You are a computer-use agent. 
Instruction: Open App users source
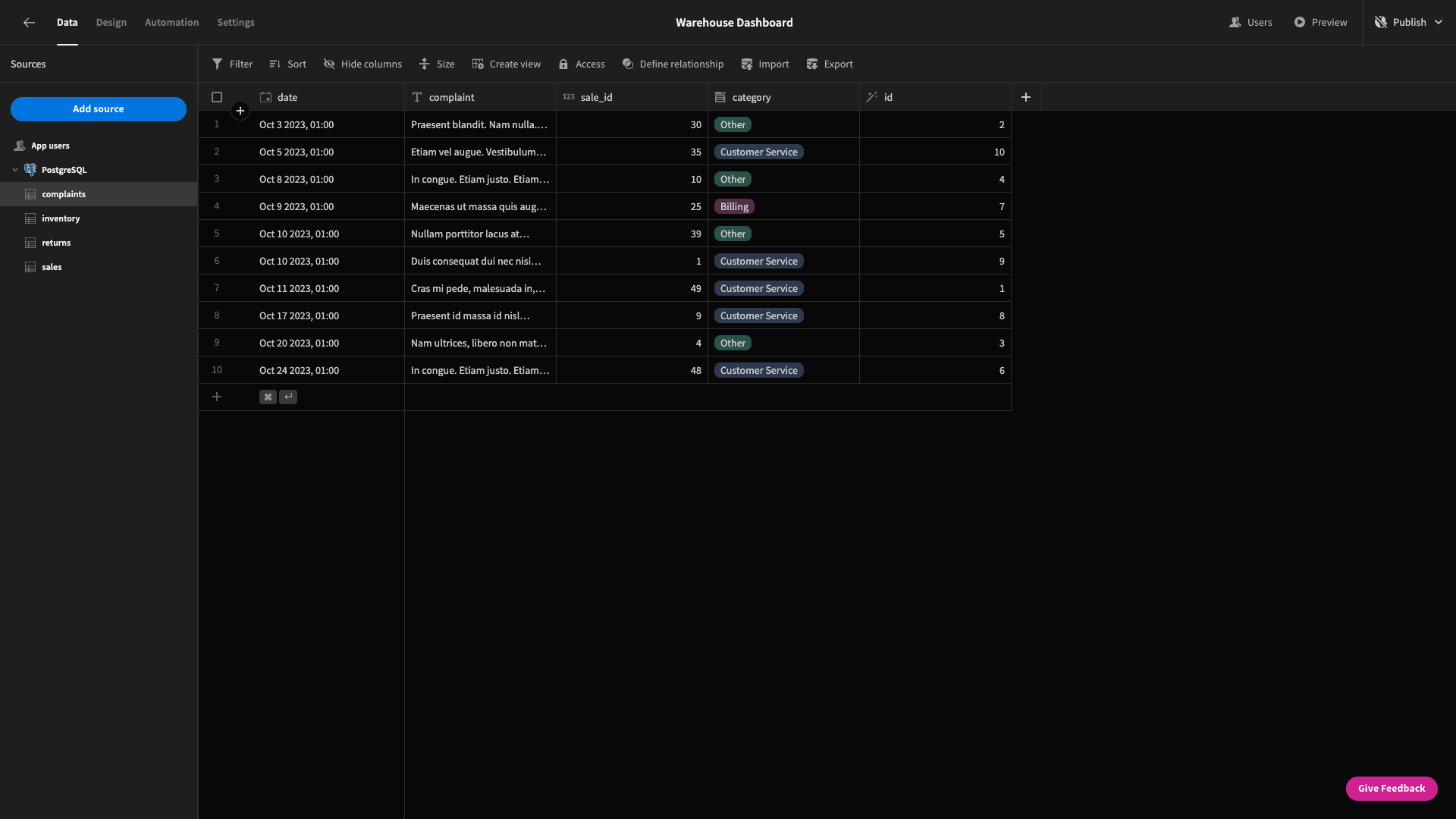(99, 146)
